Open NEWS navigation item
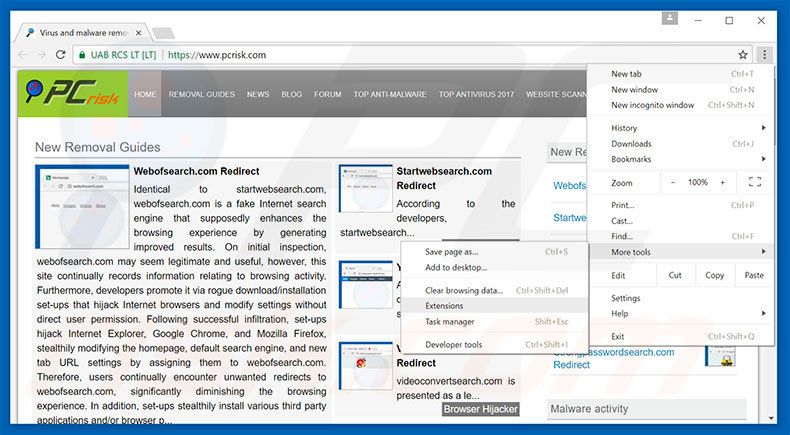The image size is (790, 435). pos(258,94)
